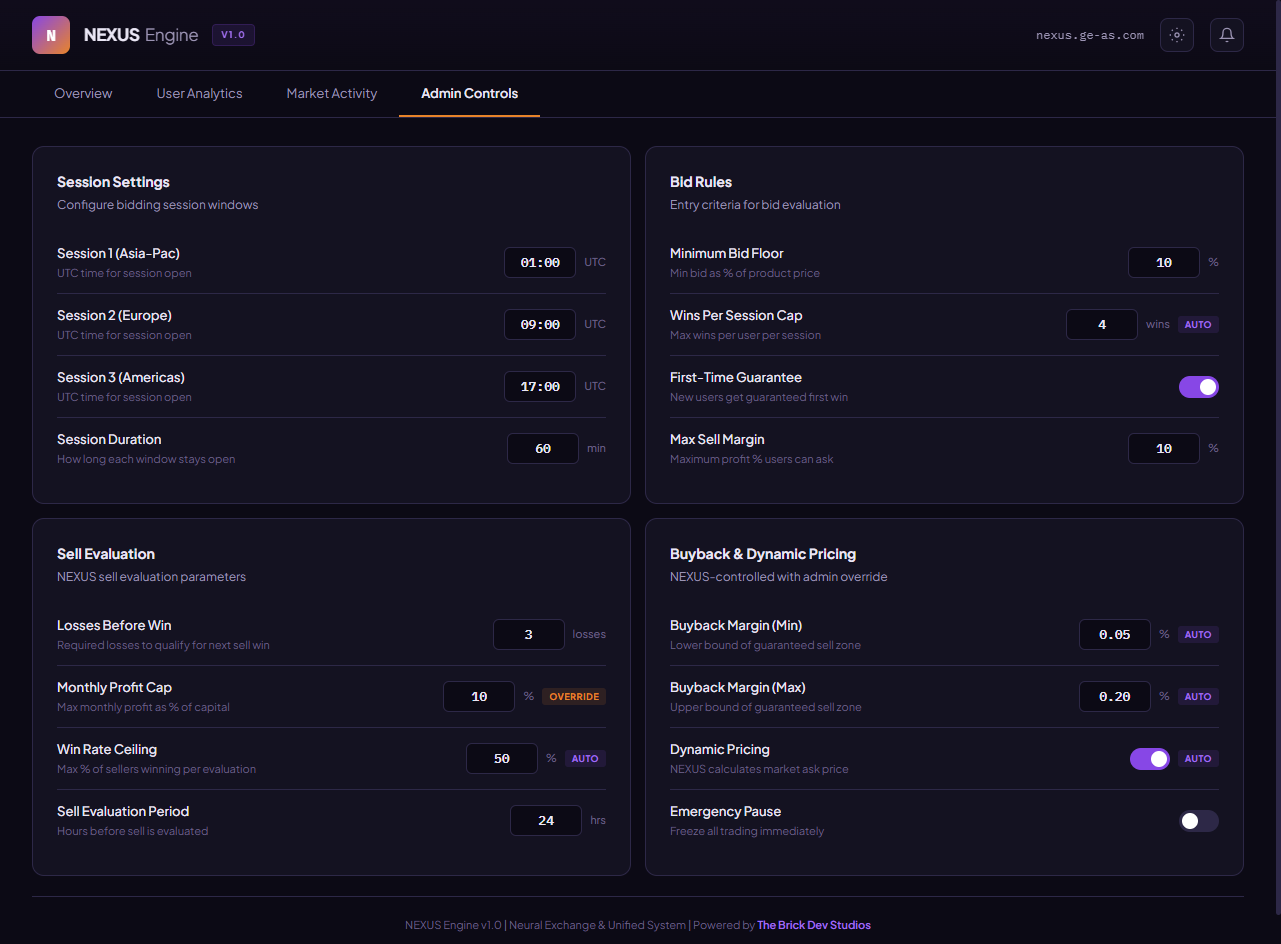
Task: Click the Session Duration minutes field
Action: [543, 449]
